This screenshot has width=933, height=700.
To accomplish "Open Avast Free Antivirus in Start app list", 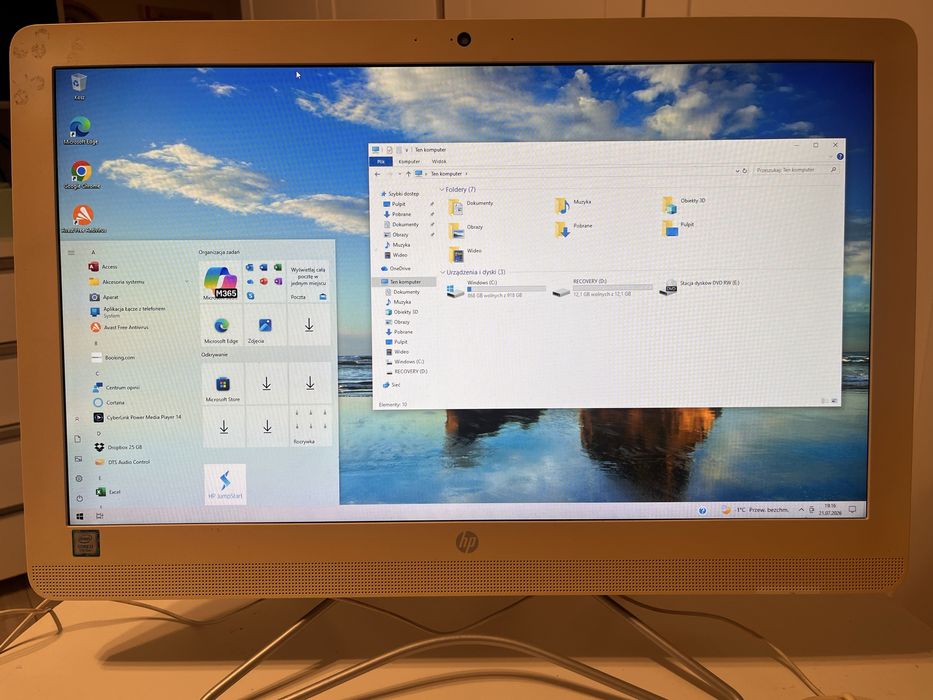I will 119,327.
